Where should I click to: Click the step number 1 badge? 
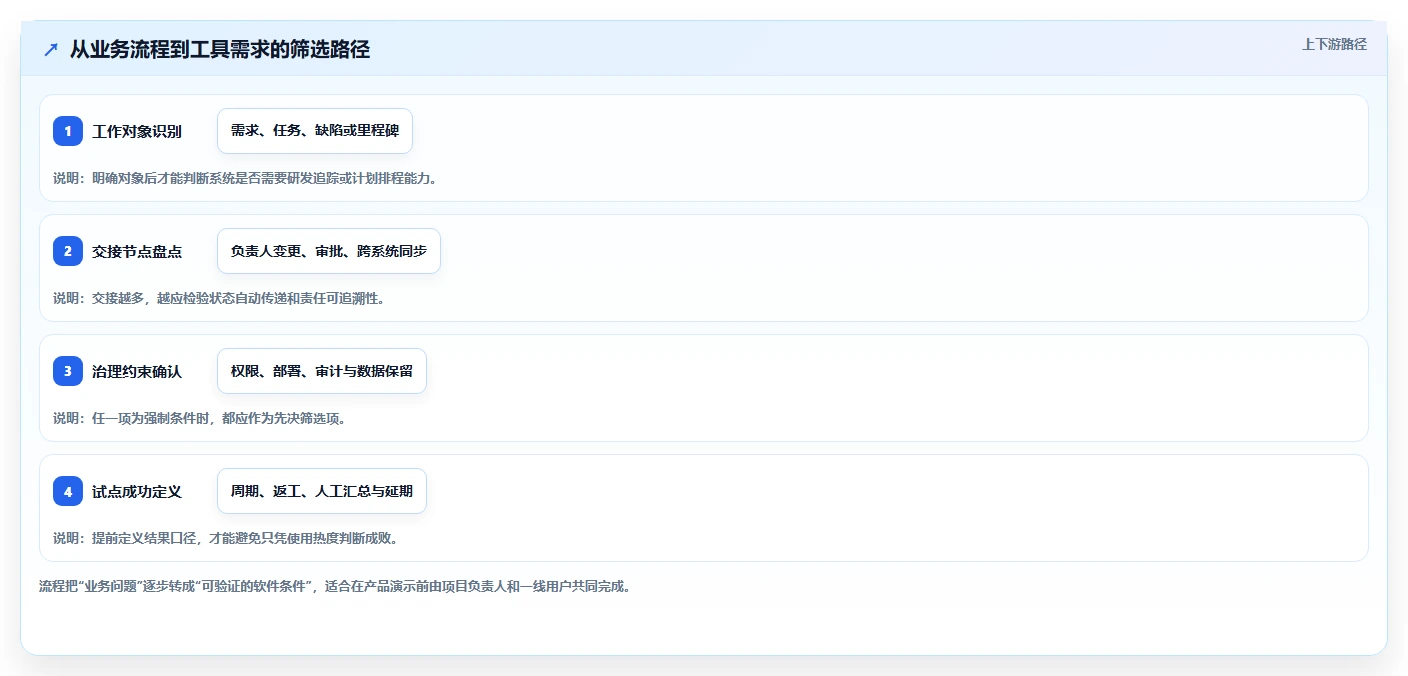pos(68,131)
